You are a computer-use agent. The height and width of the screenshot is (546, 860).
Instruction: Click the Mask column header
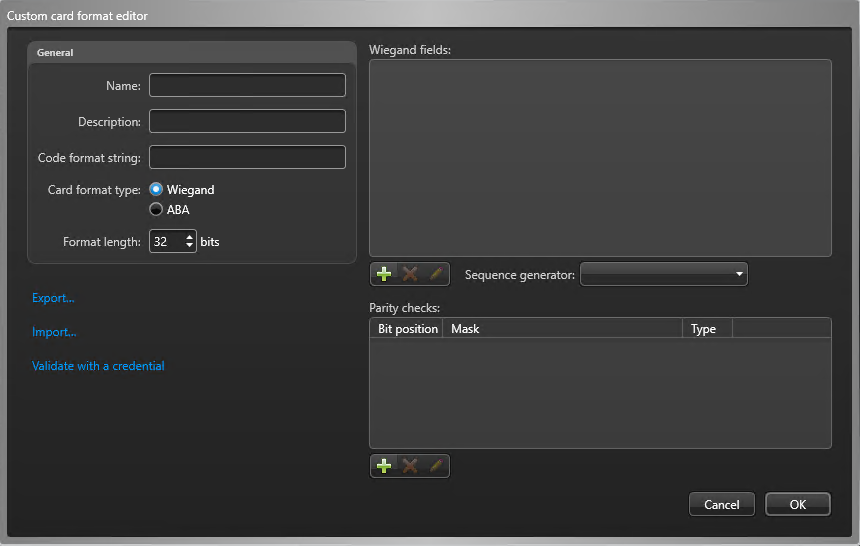[563, 329]
